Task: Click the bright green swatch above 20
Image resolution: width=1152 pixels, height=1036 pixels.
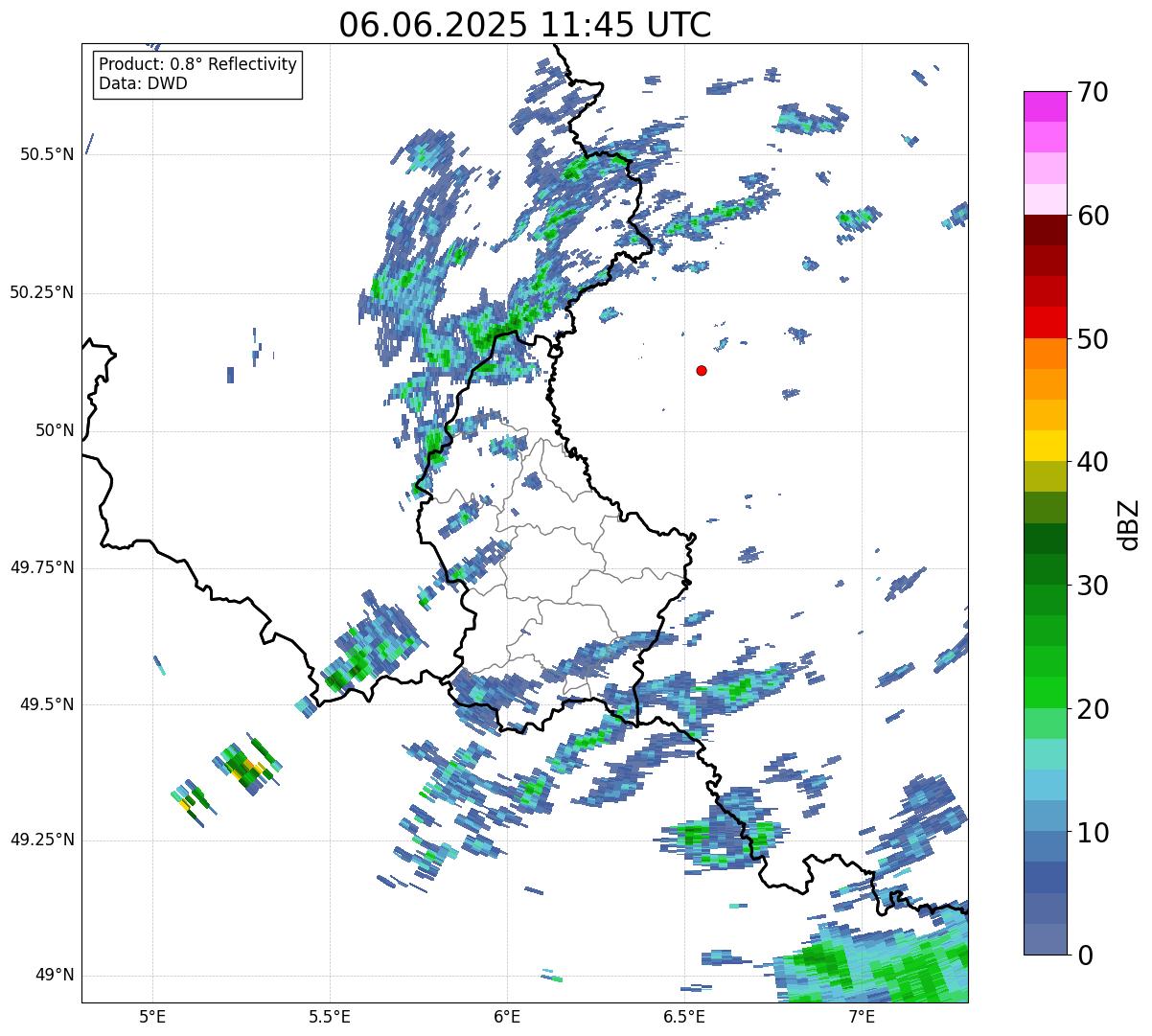Action: (1046, 693)
